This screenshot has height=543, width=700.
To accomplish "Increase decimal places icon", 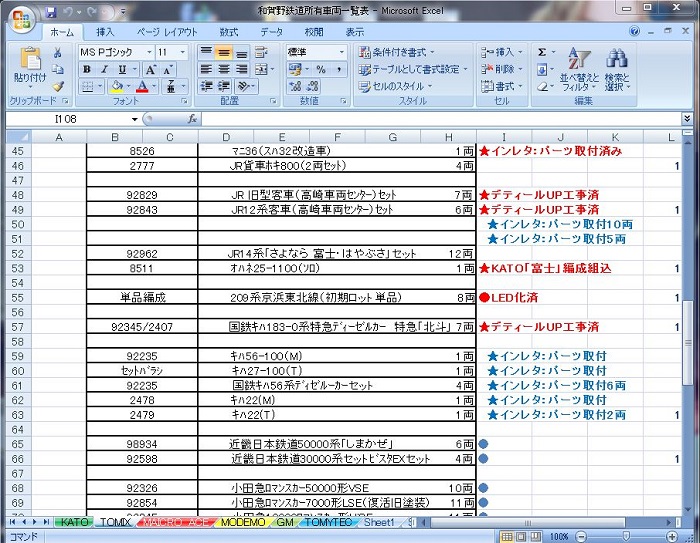I will [x=296, y=86].
